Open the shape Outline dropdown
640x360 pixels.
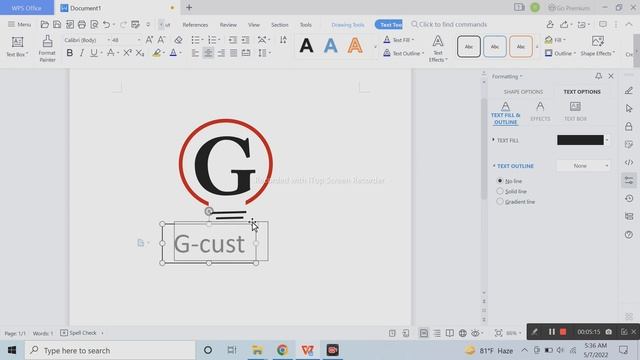point(560,53)
